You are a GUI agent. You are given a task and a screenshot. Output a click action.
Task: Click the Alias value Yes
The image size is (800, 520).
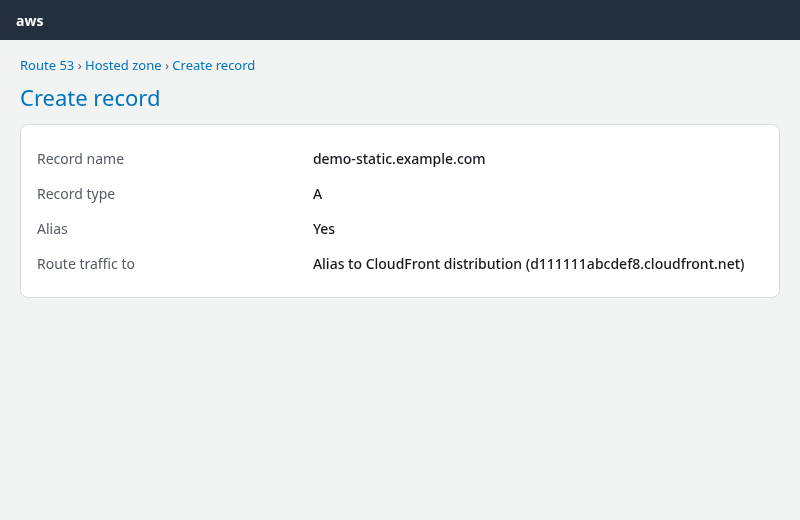324,229
